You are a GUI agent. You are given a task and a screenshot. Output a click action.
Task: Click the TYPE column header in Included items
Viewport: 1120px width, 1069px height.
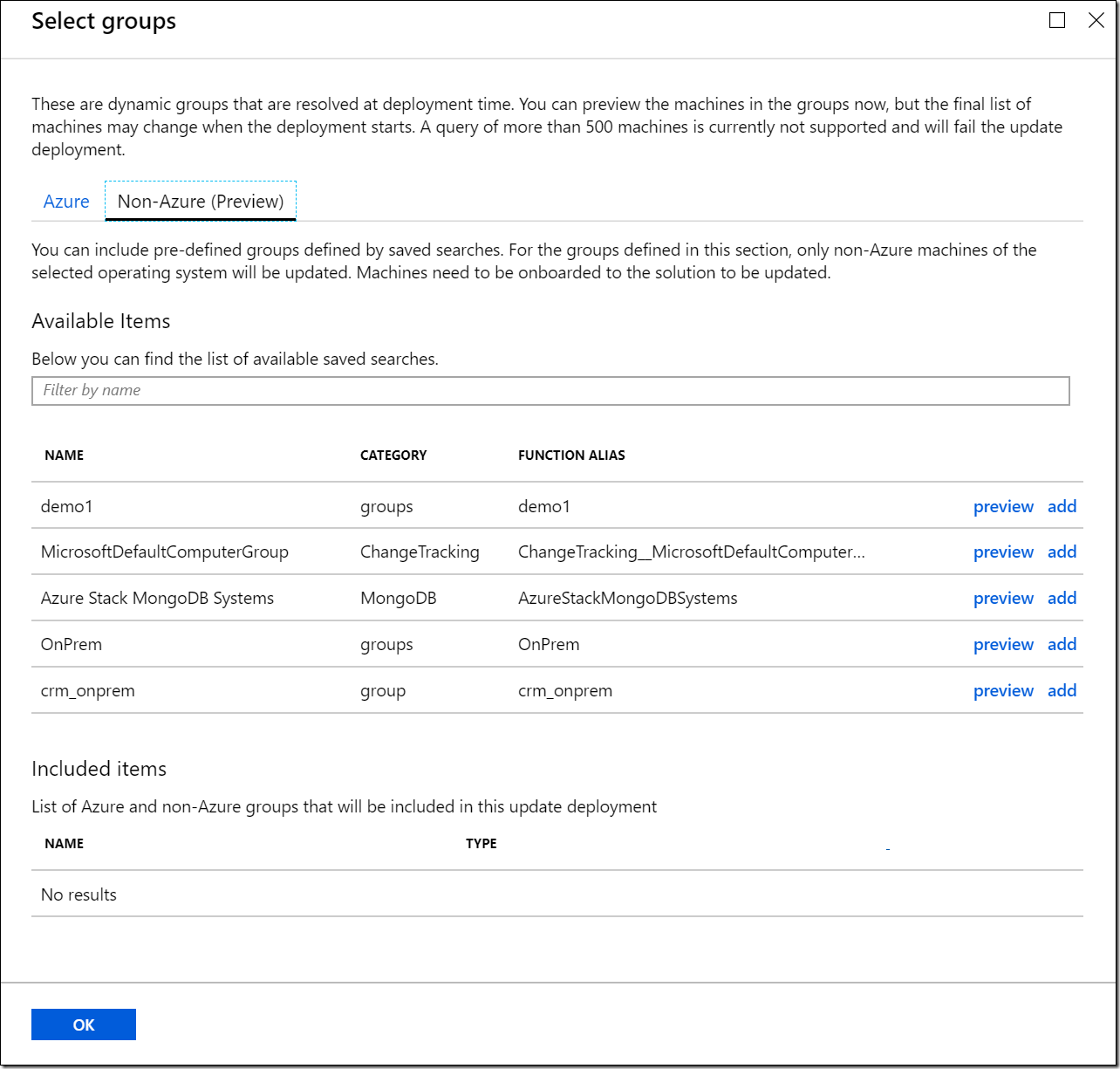pyautogui.click(x=481, y=844)
